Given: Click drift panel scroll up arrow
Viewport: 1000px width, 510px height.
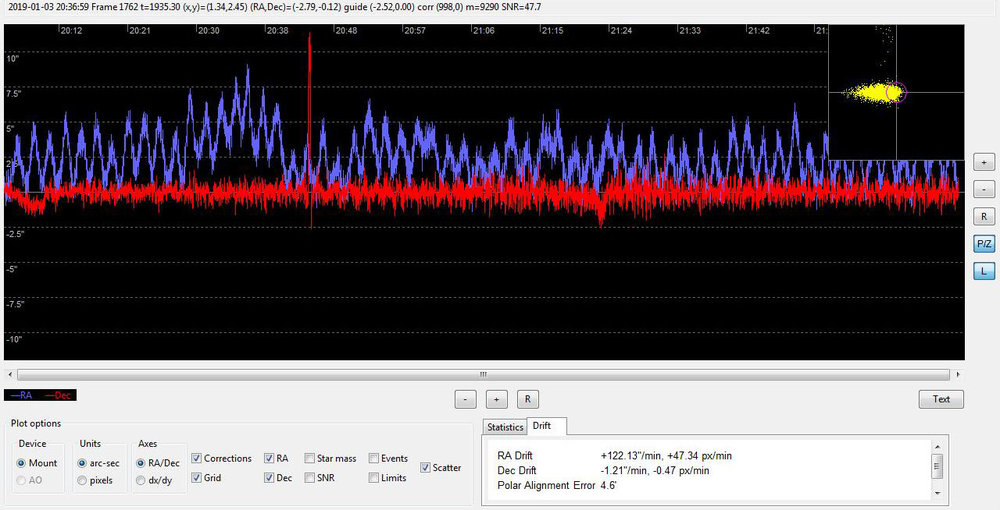Looking at the screenshot, I should tap(937, 447).
